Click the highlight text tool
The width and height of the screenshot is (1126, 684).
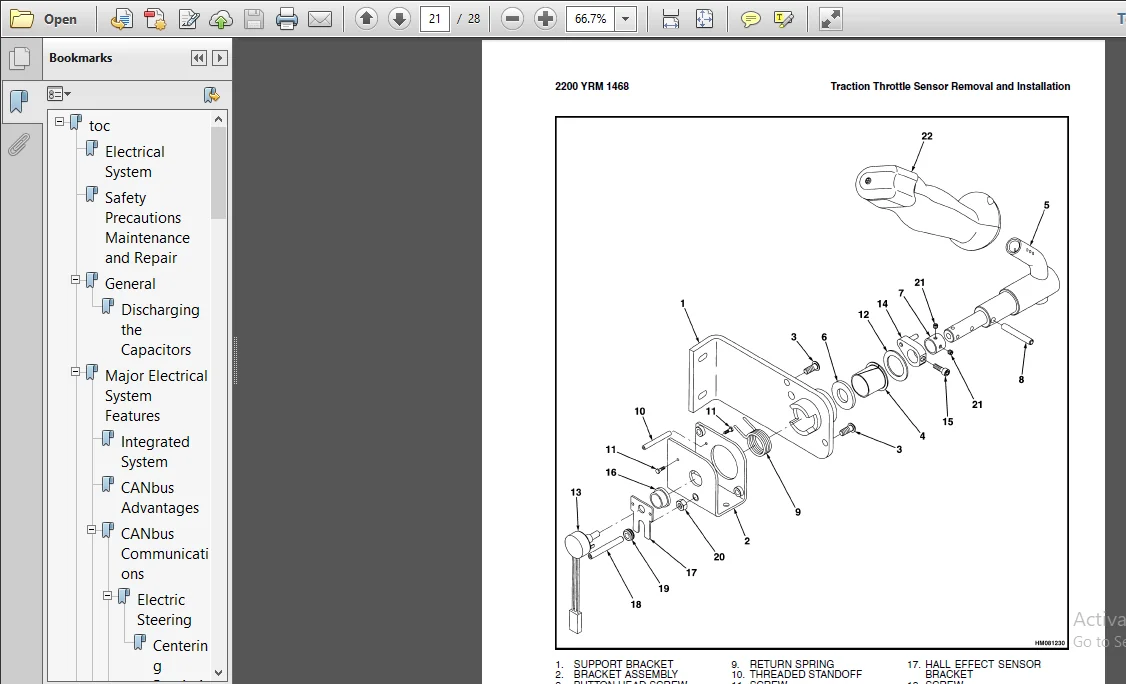[783, 19]
